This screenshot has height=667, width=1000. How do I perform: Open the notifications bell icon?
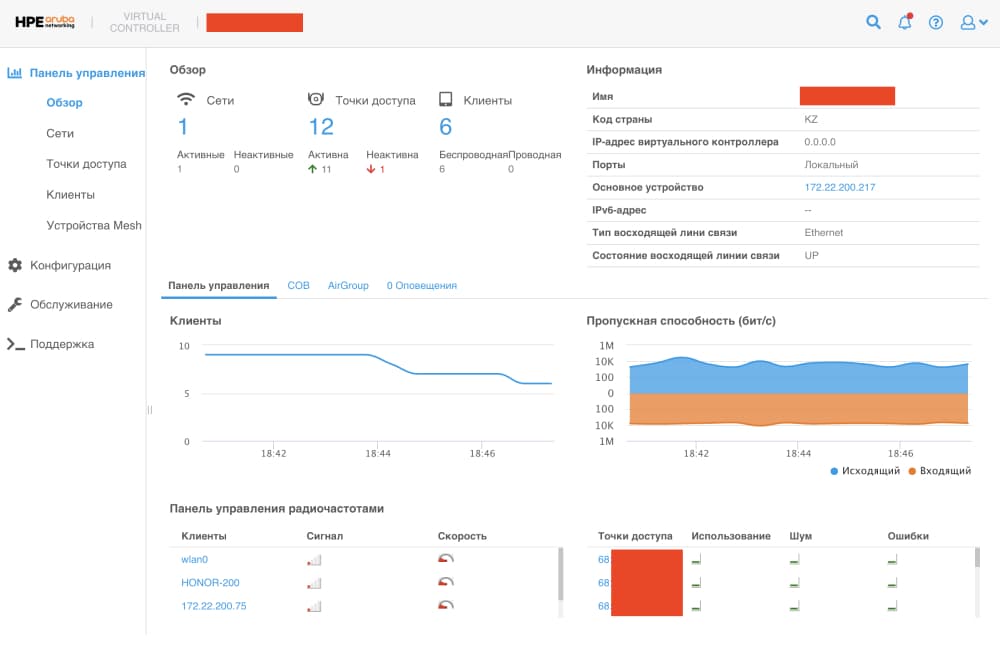pyautogui.click(x=905, y=22)
